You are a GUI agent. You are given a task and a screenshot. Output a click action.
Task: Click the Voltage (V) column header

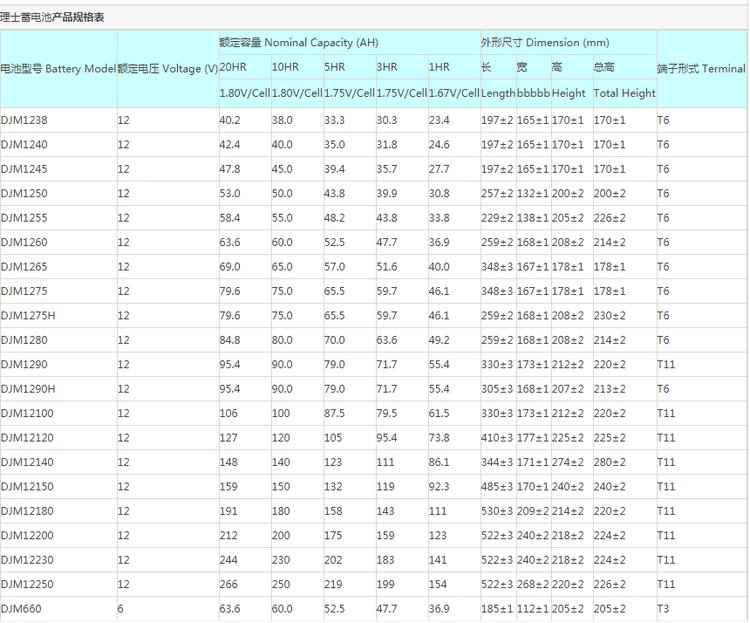167,69
